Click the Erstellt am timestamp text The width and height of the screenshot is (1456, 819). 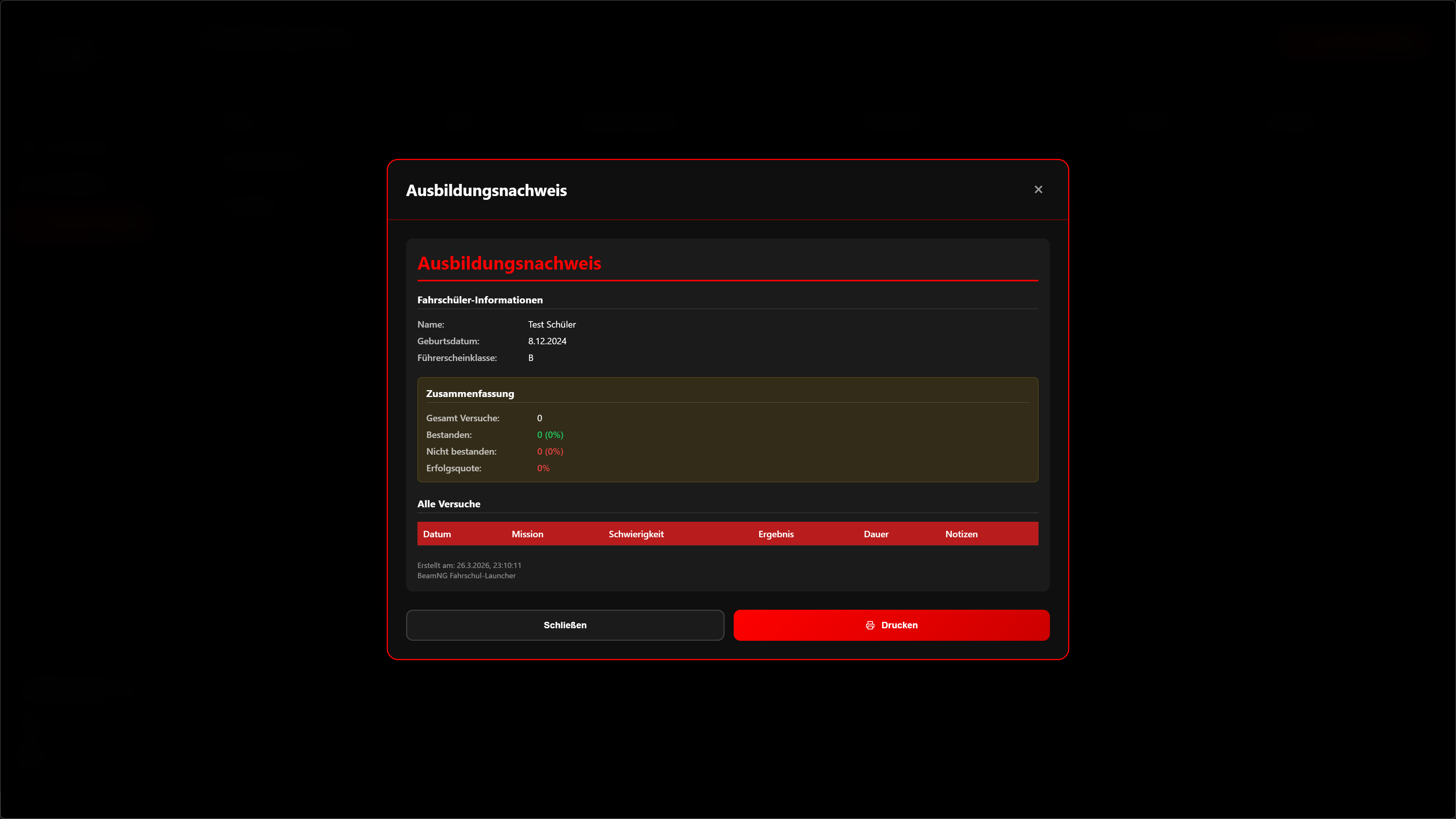tap(469, 565)
